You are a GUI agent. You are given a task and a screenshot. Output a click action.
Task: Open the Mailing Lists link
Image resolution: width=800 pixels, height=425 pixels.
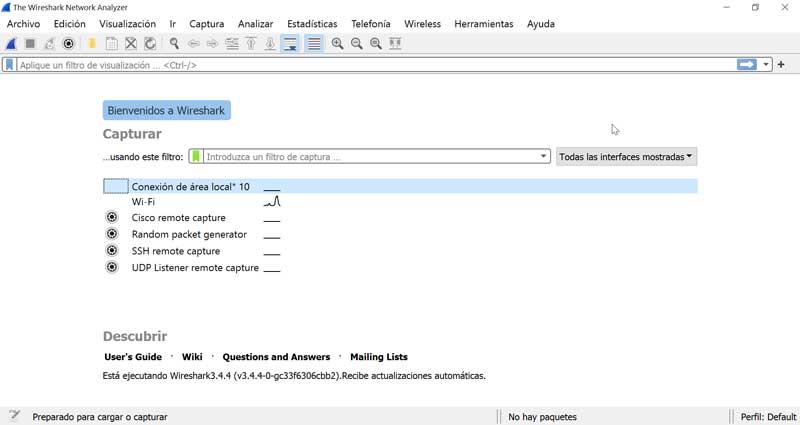pos(379,357)
